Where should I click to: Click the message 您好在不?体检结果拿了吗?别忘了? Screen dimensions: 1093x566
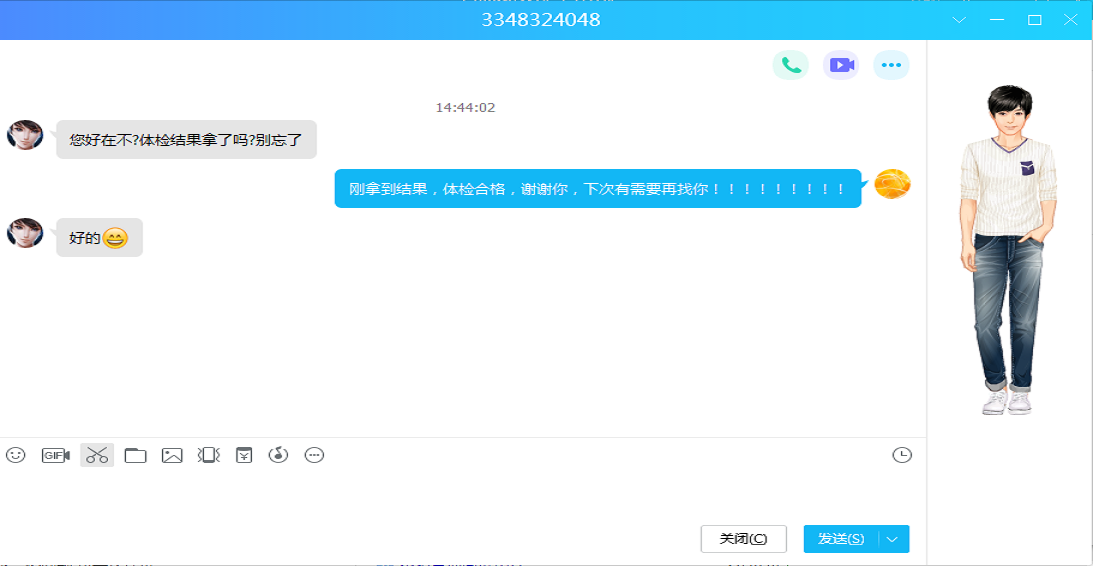click(186, 139)
